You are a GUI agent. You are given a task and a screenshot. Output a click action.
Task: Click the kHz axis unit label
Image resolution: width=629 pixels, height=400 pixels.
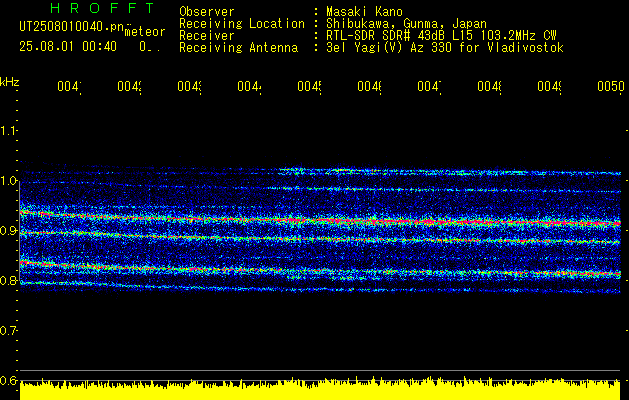10,82
